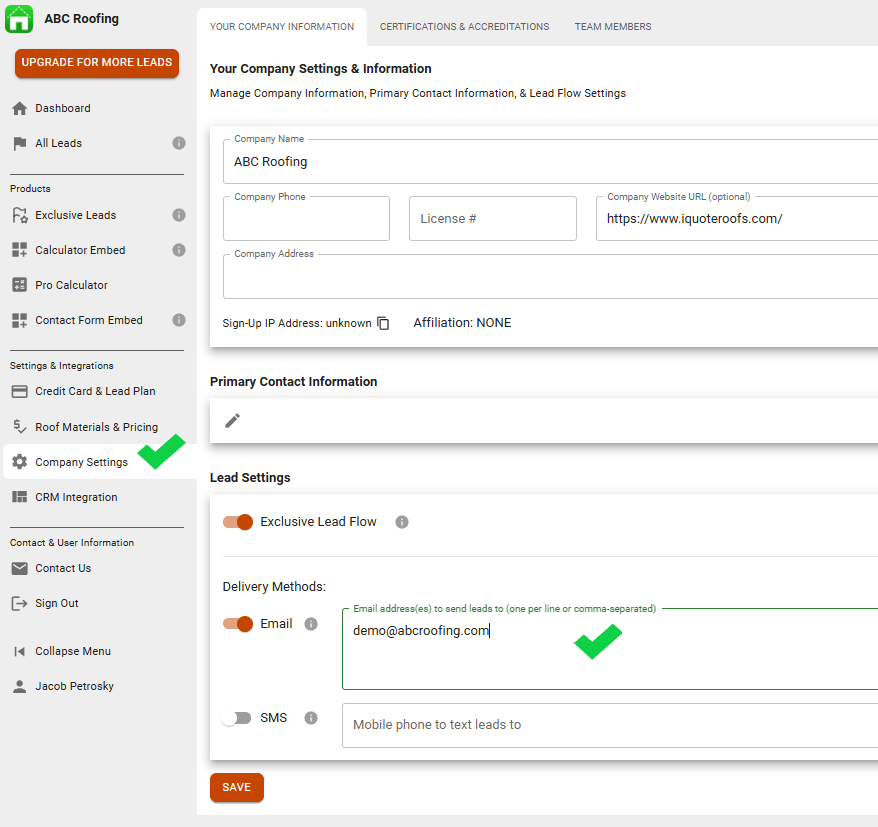The height and width of the screenshot is (827, 878).
Task: Click into the Company Phone field
Action: tap(306, 220)
